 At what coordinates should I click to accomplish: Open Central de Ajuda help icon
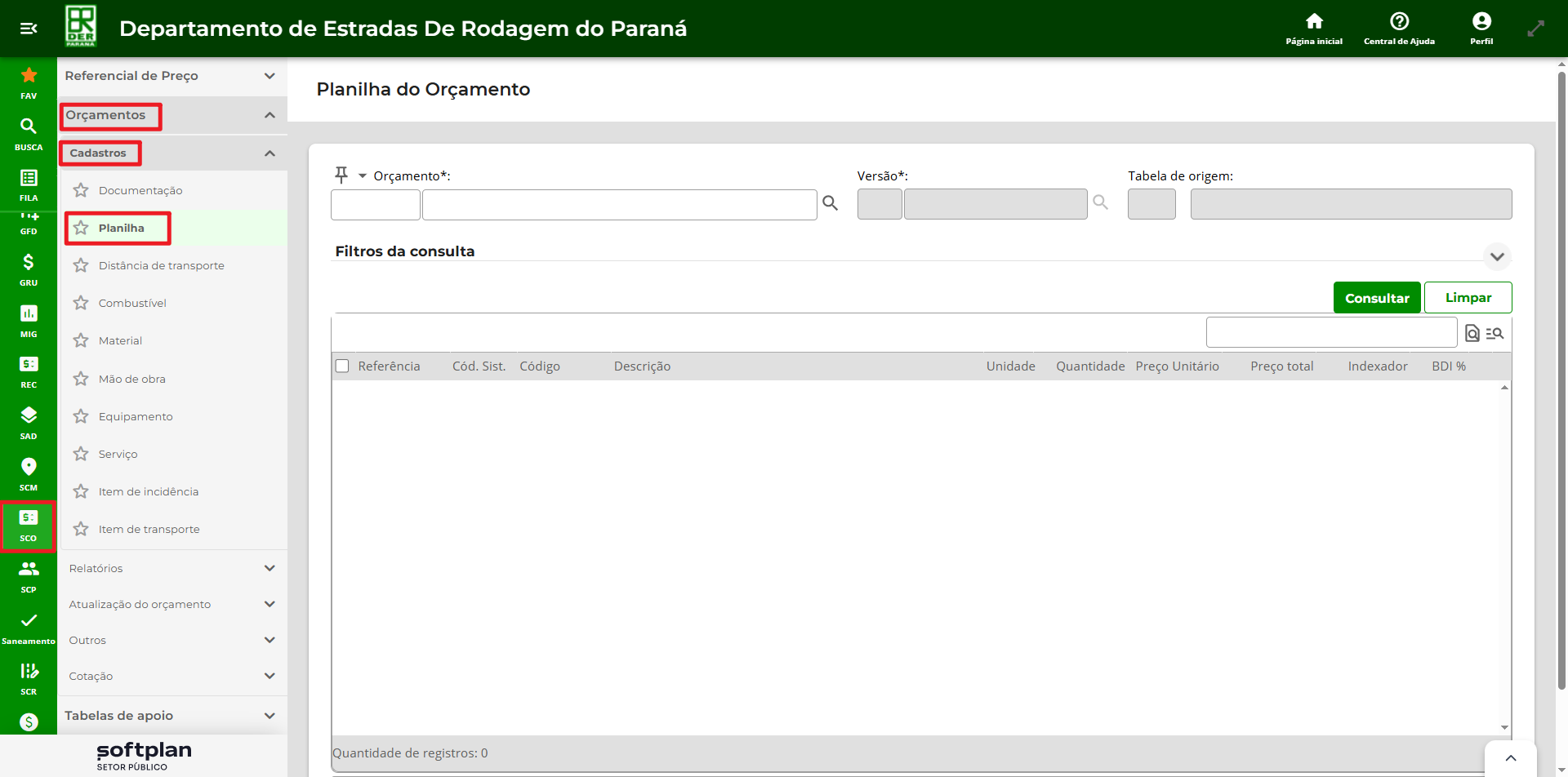(1399, 28)
